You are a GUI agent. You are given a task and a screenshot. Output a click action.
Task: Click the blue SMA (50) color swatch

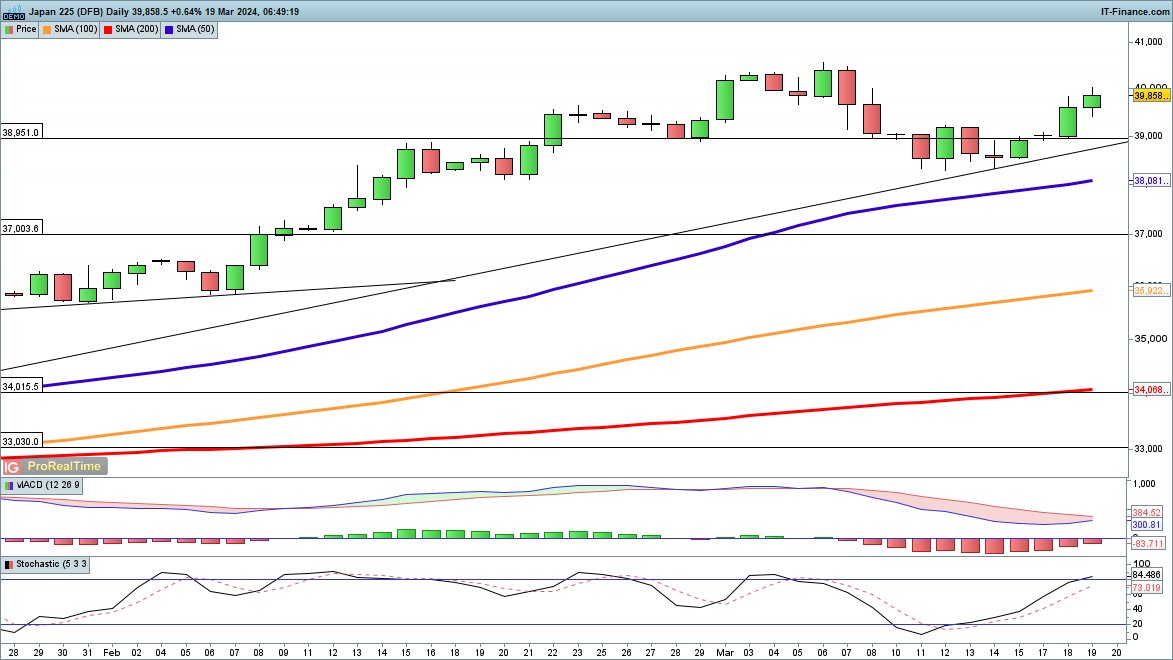[169, 29]
